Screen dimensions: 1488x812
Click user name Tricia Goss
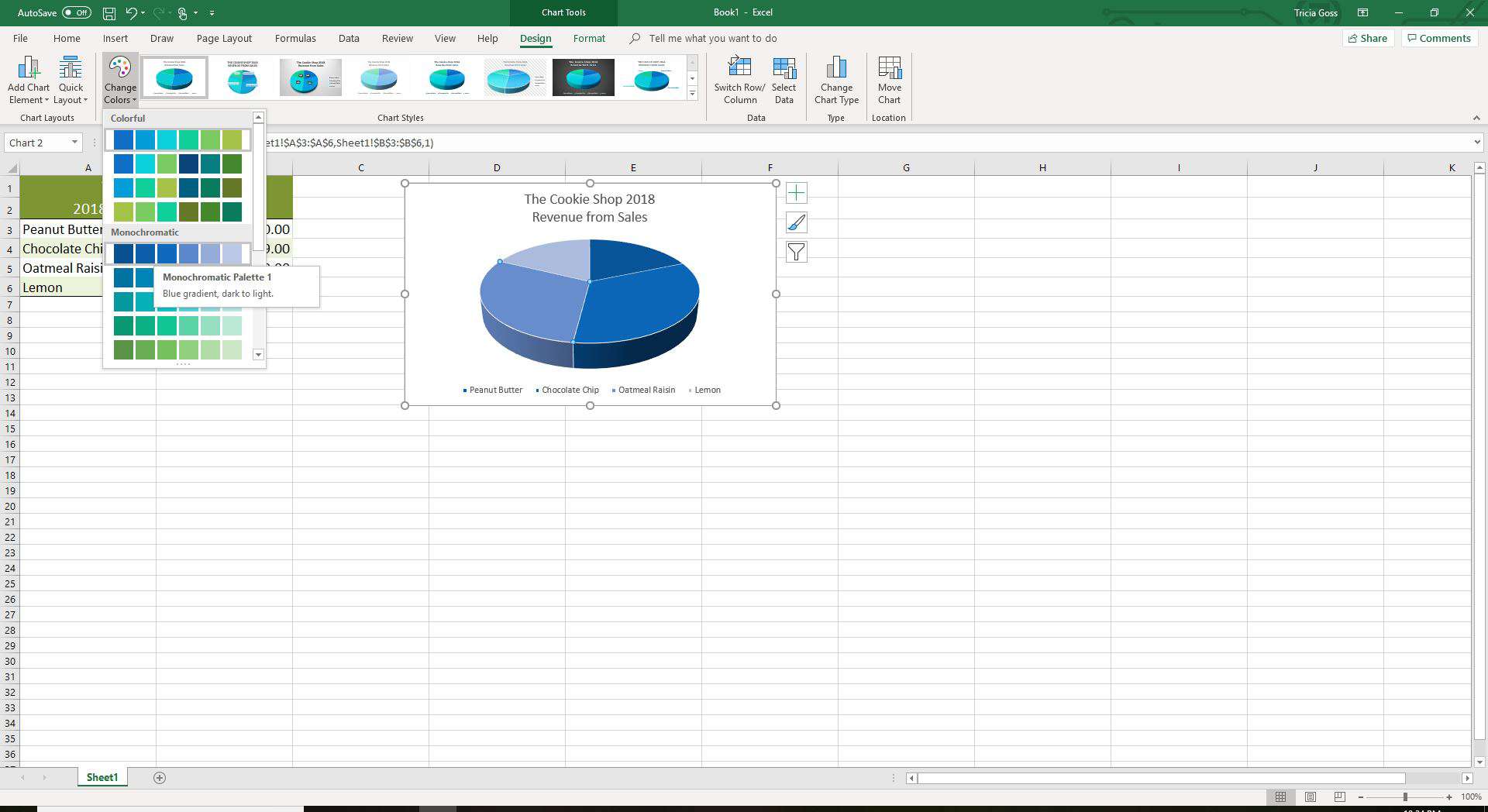(x=1315, y=12)
